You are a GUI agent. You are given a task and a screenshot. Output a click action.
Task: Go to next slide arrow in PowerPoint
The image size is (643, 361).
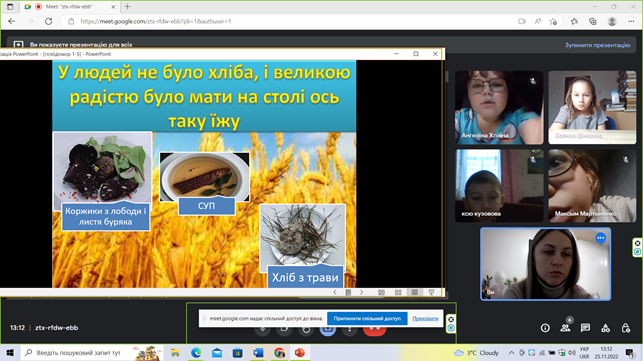point(361,292)
